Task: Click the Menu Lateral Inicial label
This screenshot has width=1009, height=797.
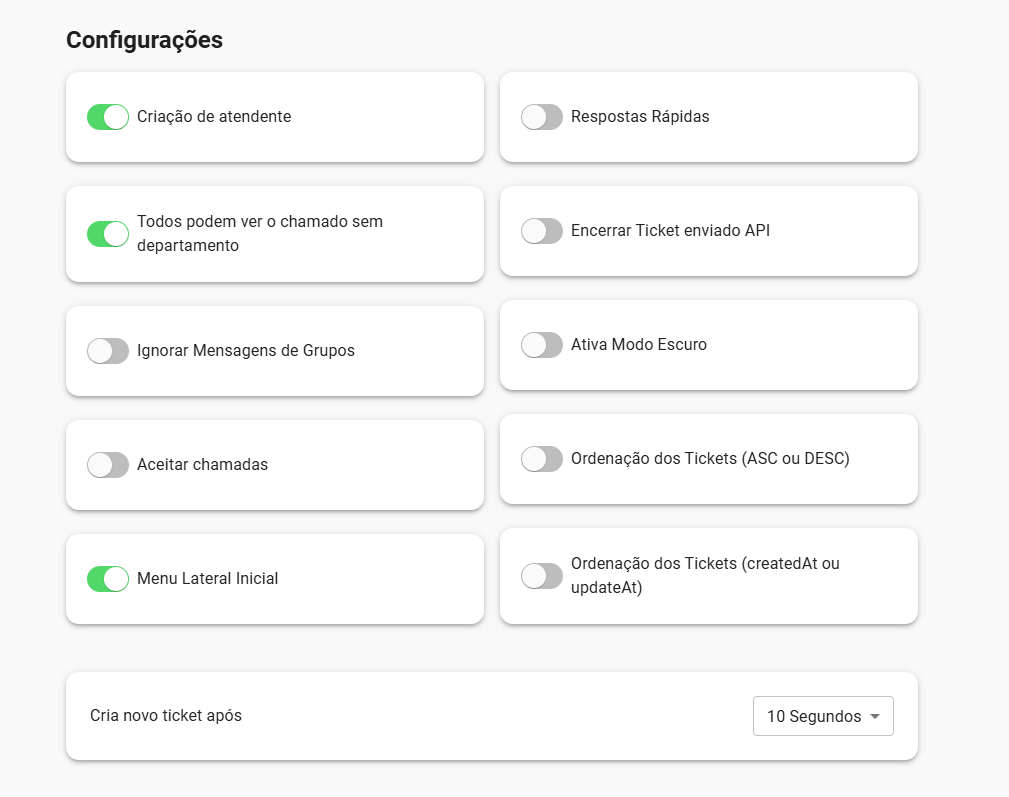Action: click(x=207, y=579)
